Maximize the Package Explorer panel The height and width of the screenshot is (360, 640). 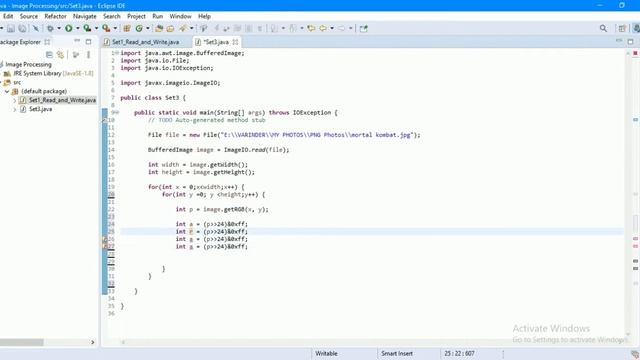click(x=89, y=42)
